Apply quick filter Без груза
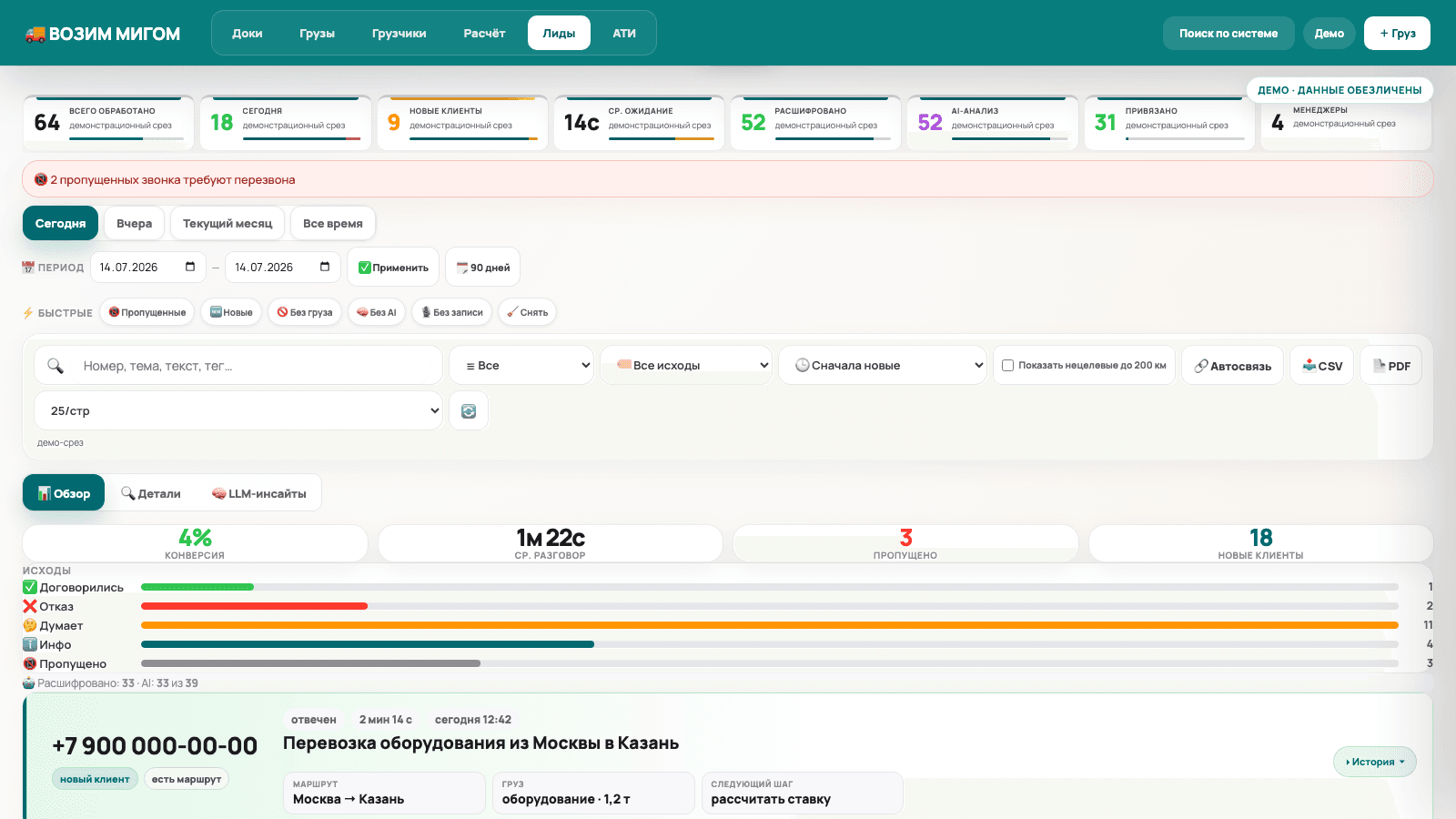Image resolution: width=1456 pixels, height=819 pixels. click(x=305, y=312)
